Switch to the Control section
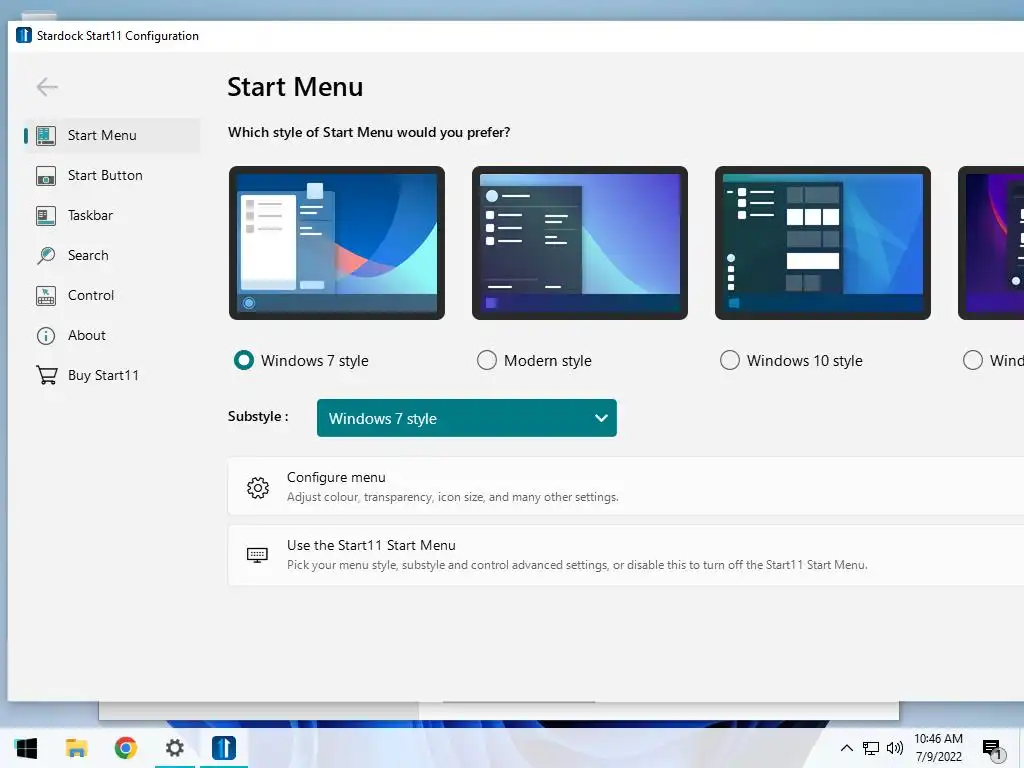Screen dimensions: 1024x768 (x=112, y=296)
